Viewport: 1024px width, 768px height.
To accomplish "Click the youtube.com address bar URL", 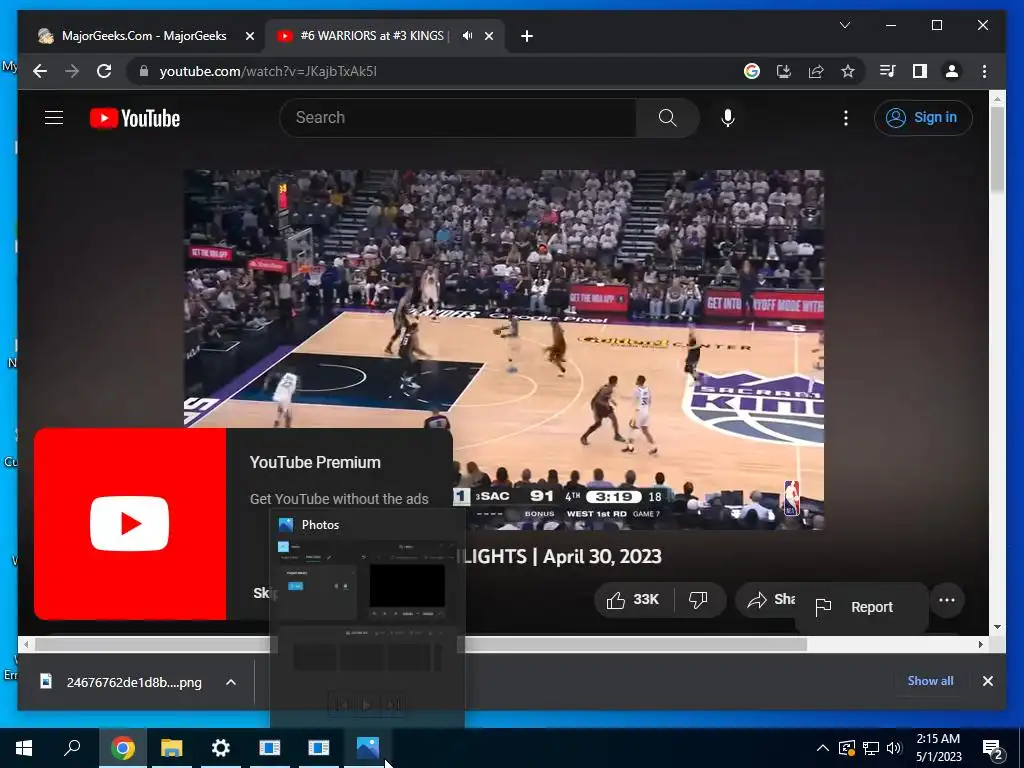I will (x=268, y=71).
